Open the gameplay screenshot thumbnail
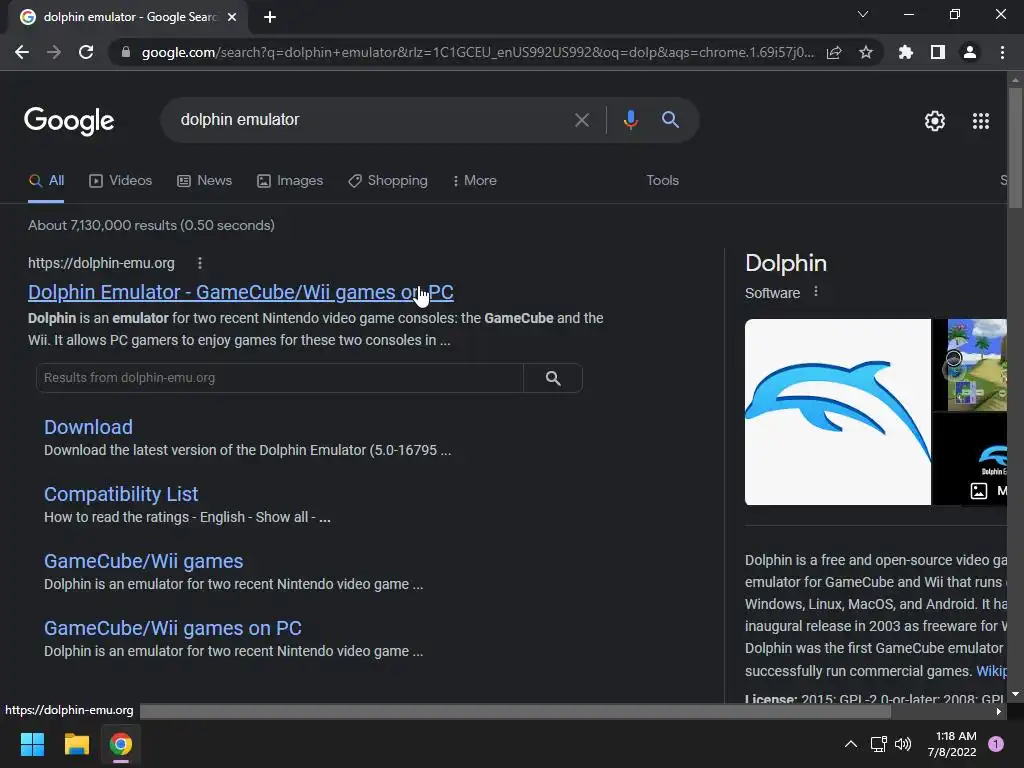The image size is (1024, 768). click(x=970, y=365)
